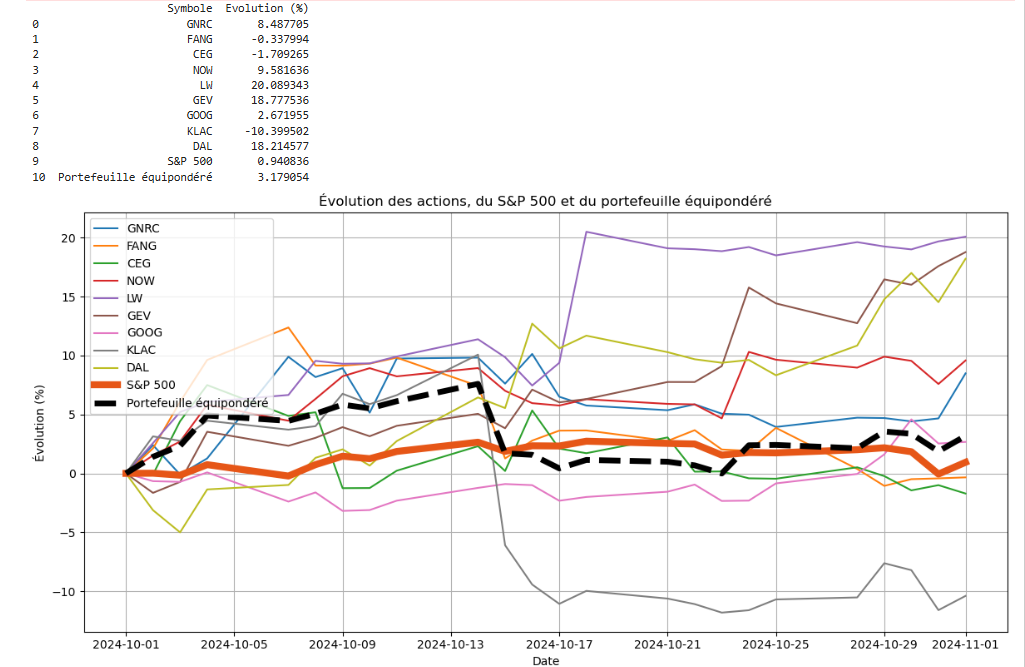Select the KLAC label in the chart legend
Viewport: 1025px width, 667px height.
pos(141,350)
